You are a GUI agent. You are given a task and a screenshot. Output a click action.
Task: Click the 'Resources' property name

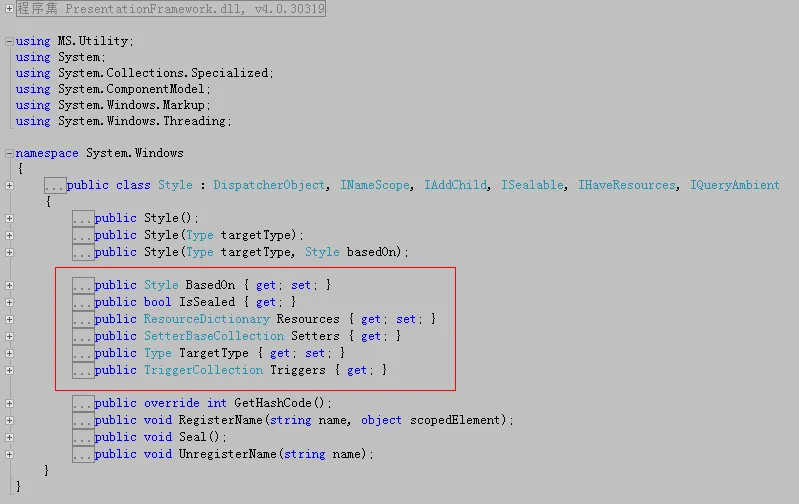pos(308,319)
